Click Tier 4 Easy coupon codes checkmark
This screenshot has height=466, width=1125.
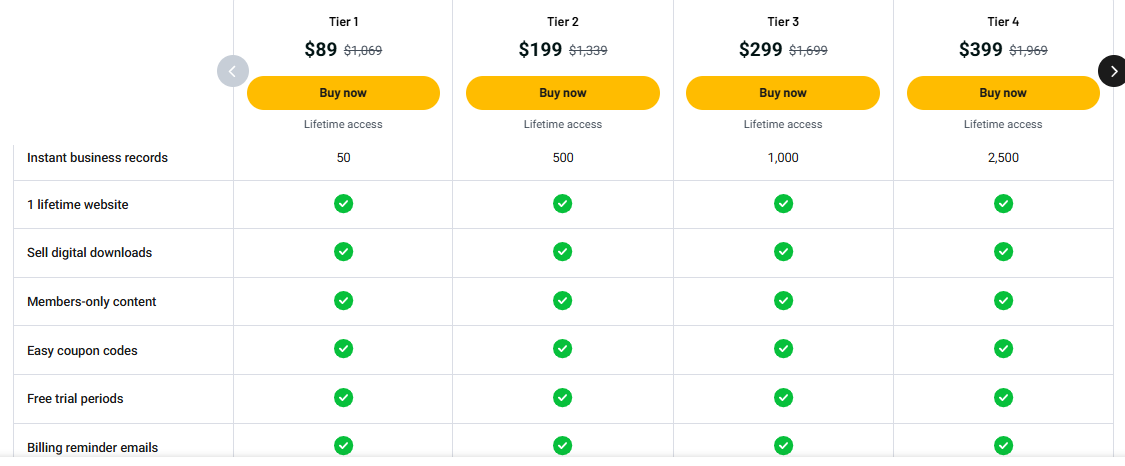[x=1003, y=348]
